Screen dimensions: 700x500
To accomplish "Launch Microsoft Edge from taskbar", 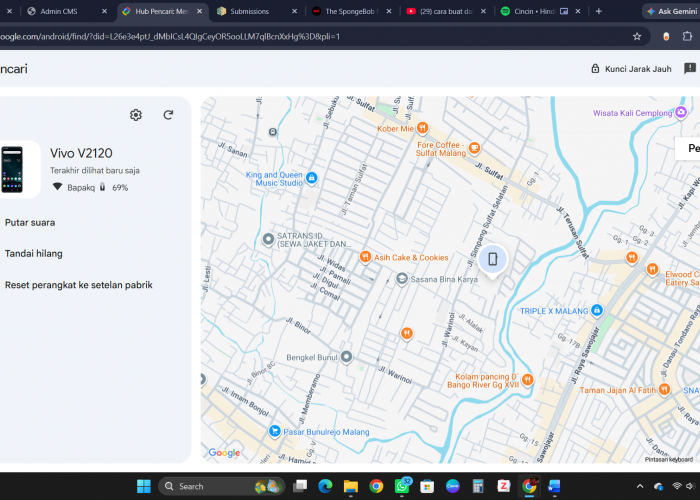I will [x=325, y=486].
